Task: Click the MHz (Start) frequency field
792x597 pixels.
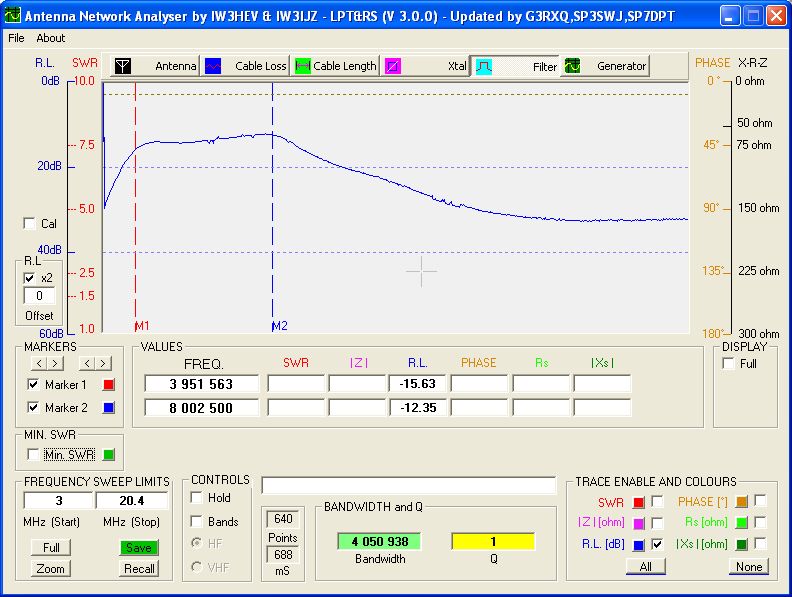Action: click(x=58, y=500)
